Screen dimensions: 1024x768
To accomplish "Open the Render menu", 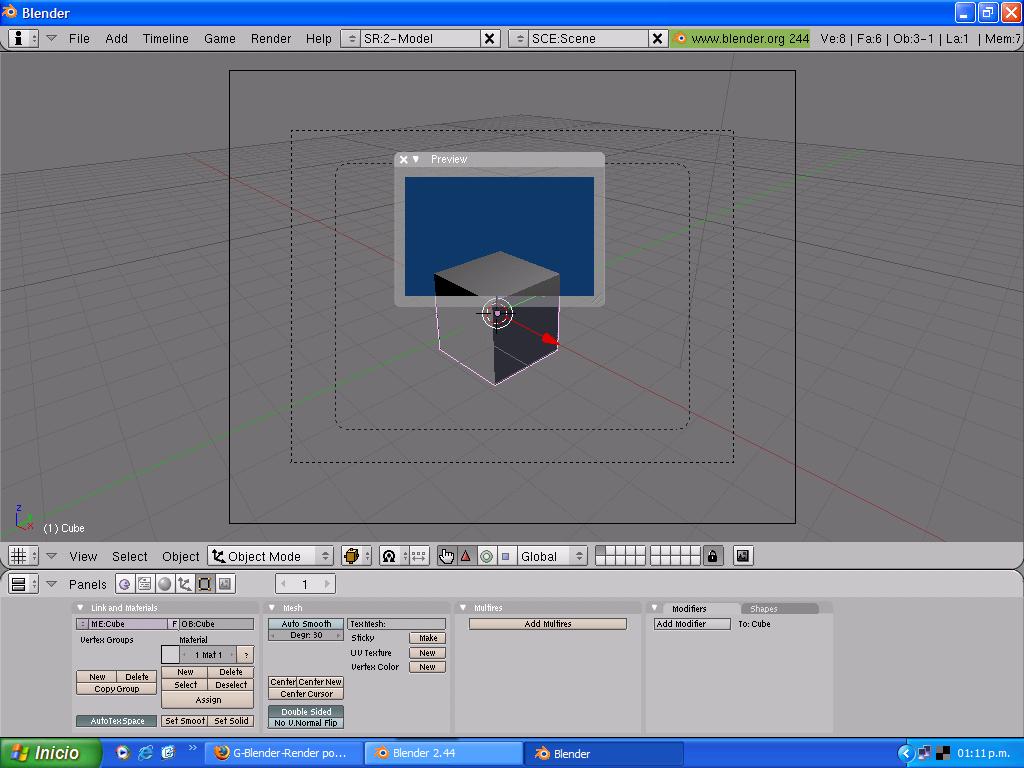I will tap(271, 38).
